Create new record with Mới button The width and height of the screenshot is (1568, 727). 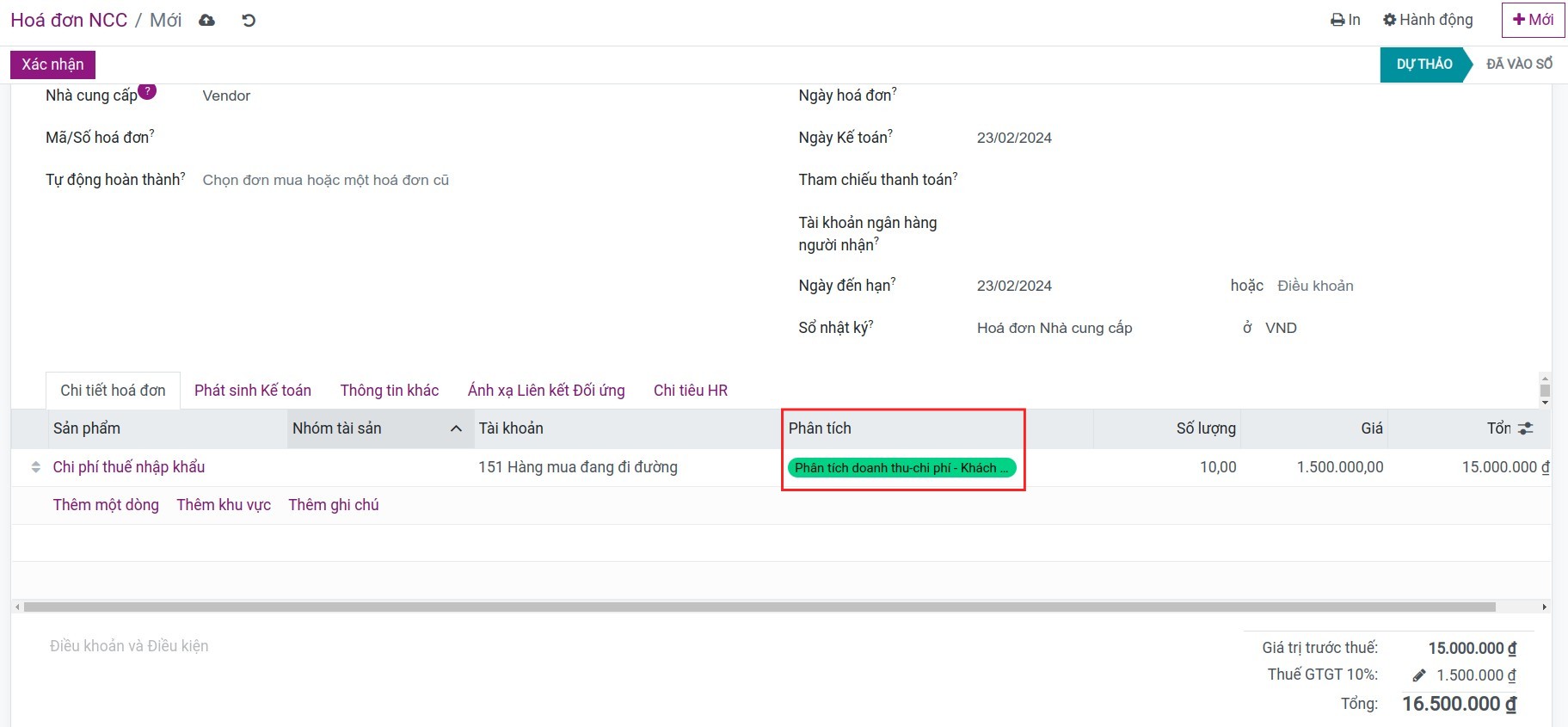click(x=1532, y=20)
